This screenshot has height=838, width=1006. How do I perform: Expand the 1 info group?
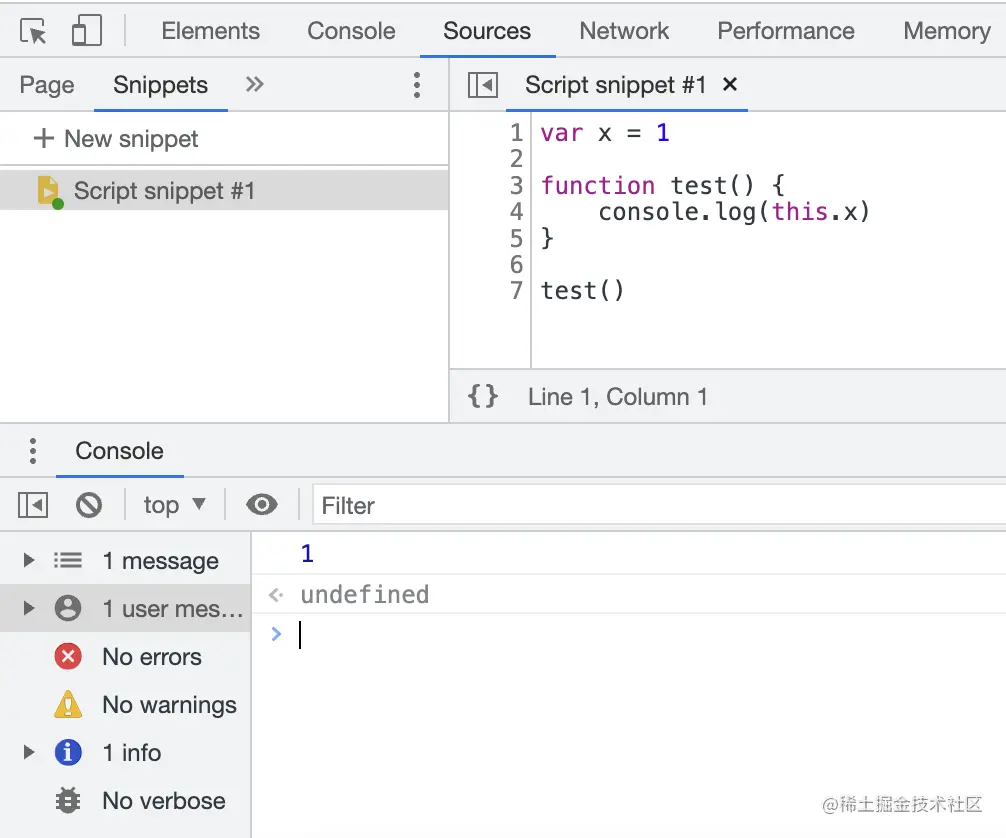(28, 752)
